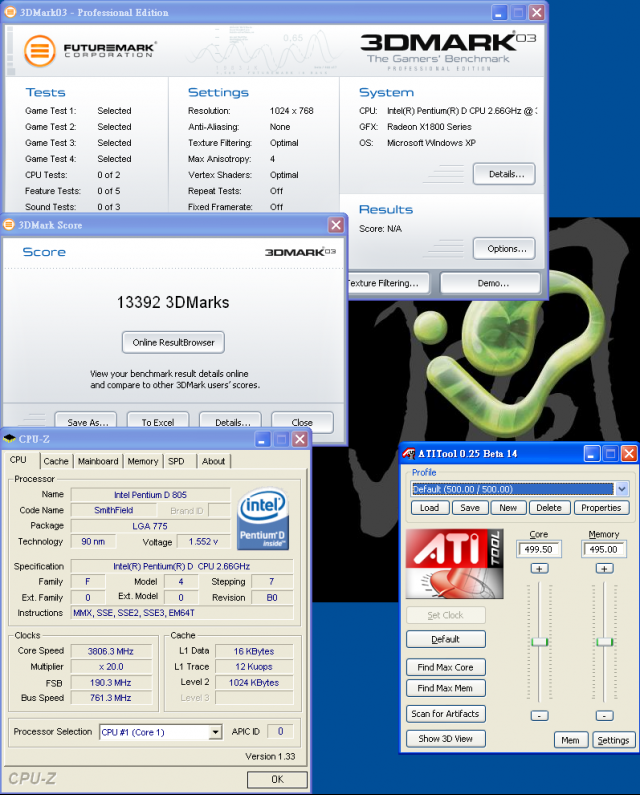Switch to the Cache tab in CPU-Z
The image size is (640, 795).
[56, 461]
